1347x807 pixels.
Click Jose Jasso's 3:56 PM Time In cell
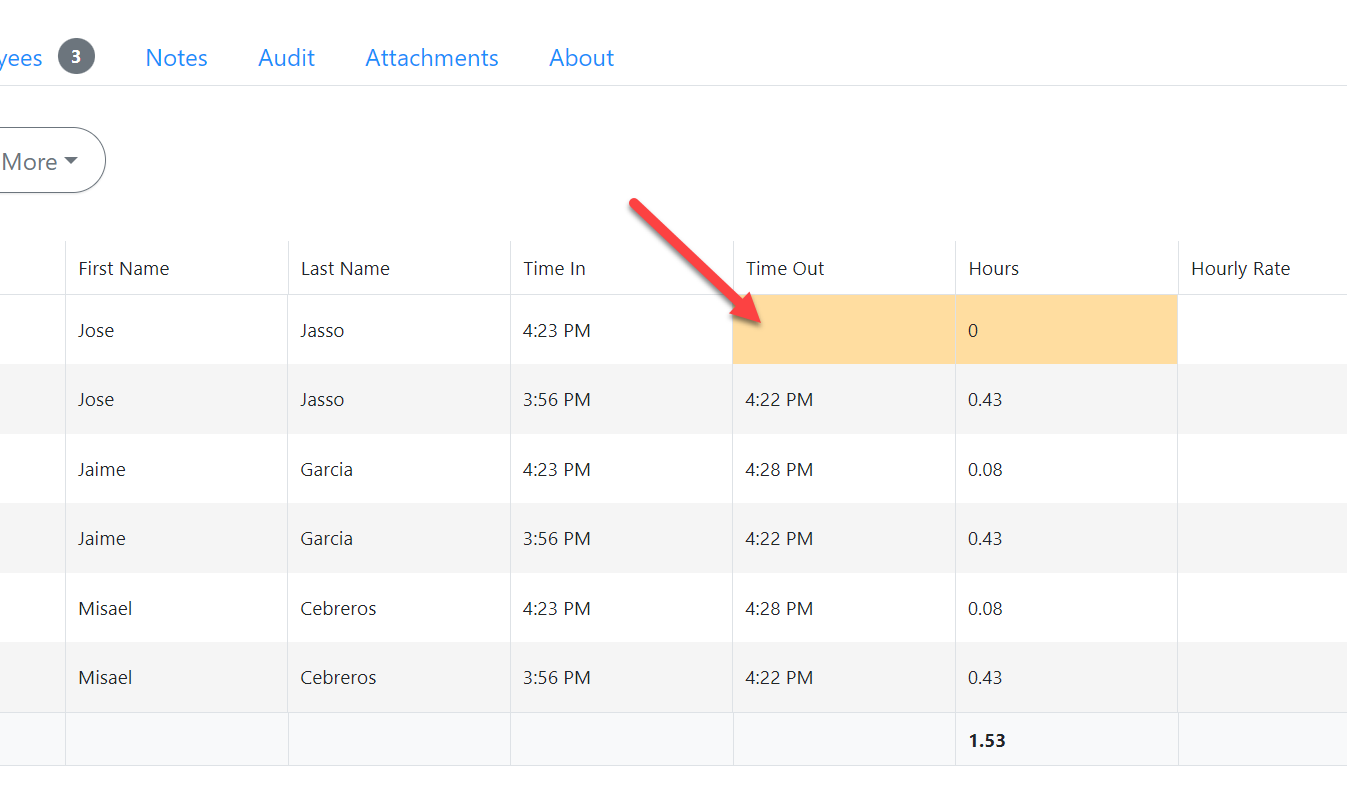click(556, 400)
